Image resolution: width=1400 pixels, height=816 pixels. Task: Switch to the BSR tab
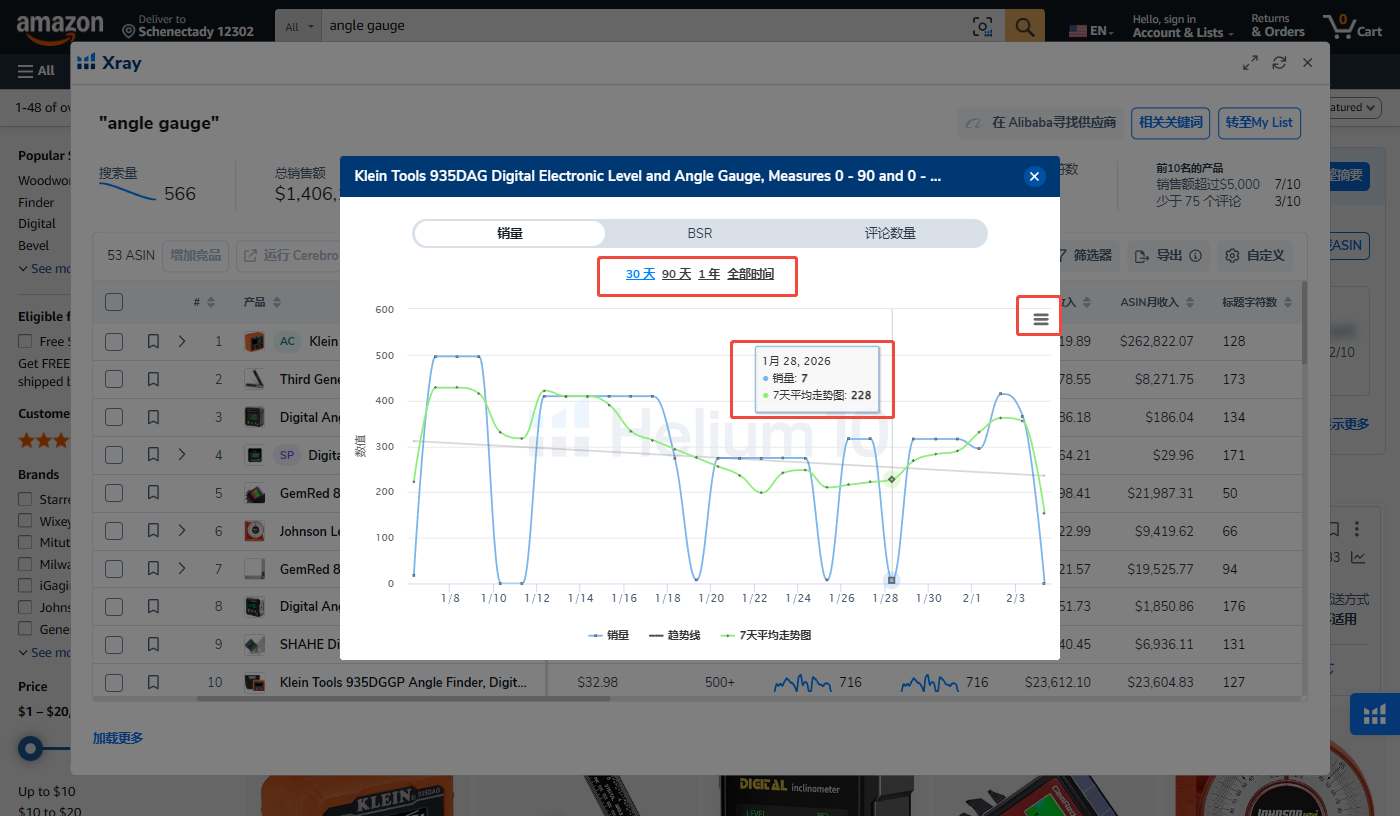click(x=700, y=233)
